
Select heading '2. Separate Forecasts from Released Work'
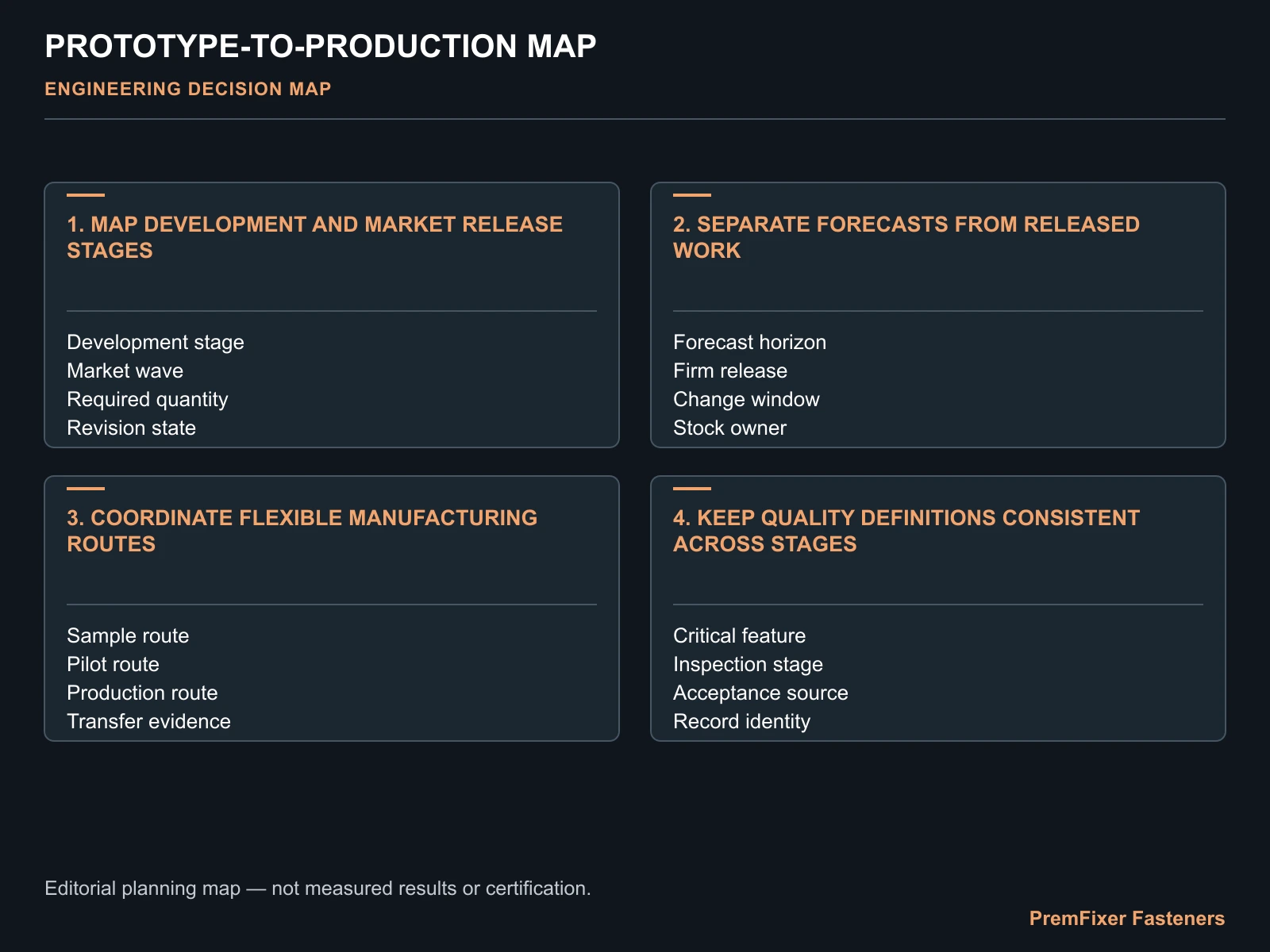906,237
